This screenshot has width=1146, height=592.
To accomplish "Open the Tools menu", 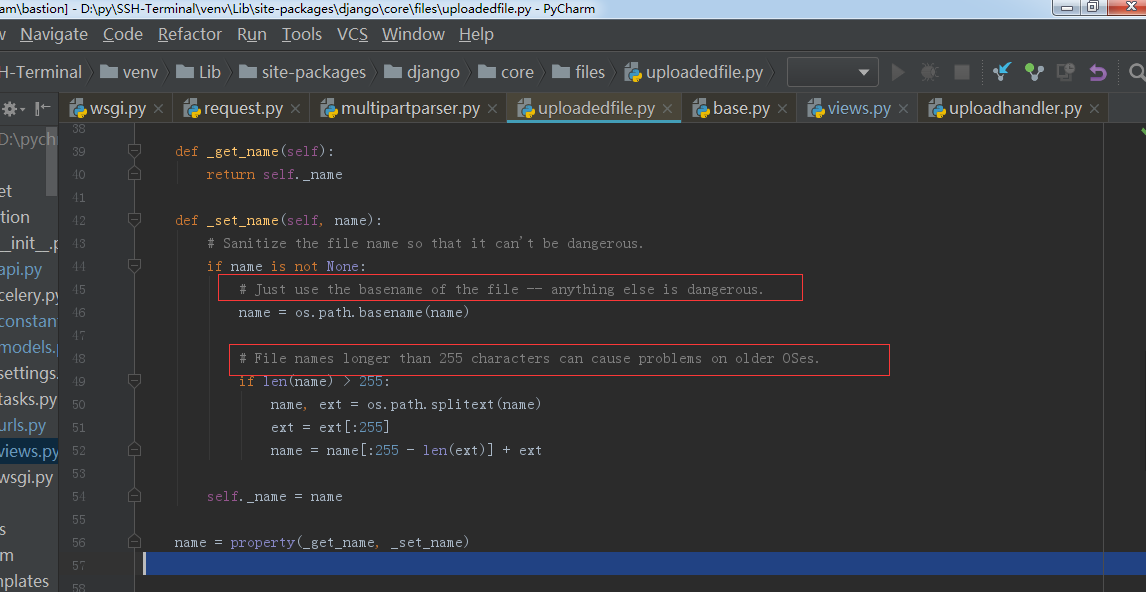I will tap(302, 34).
